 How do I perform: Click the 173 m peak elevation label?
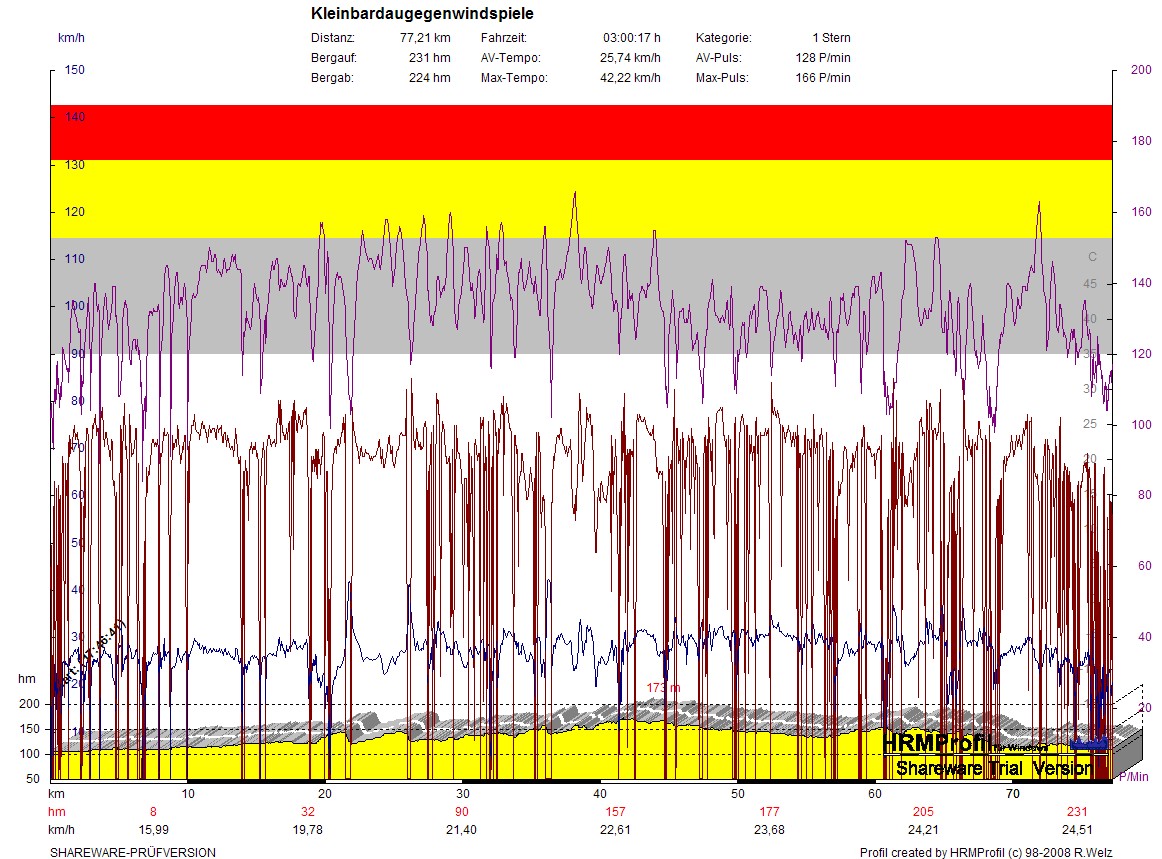coord(663,688)
